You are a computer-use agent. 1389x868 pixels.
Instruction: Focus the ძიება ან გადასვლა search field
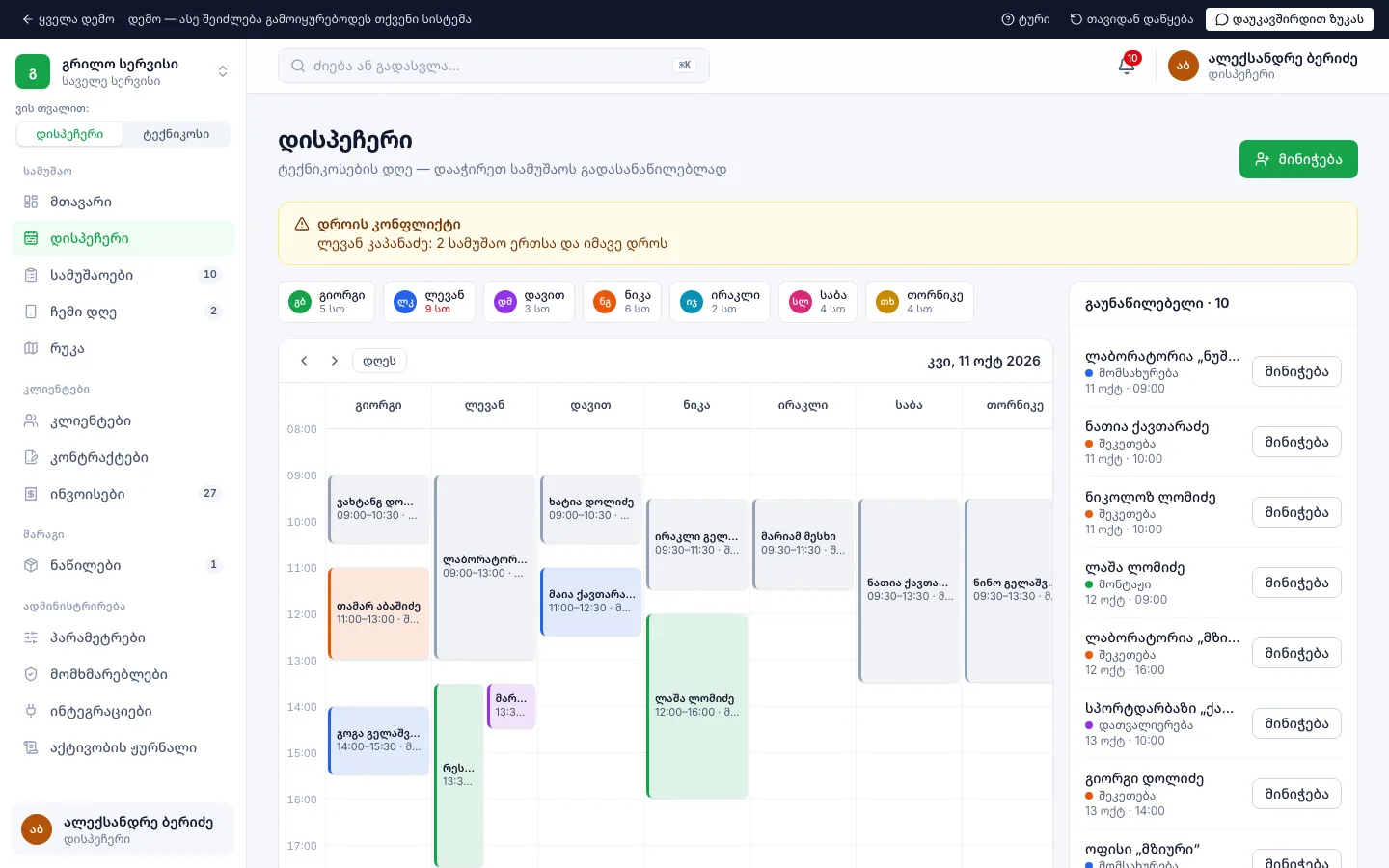coord(494,66)
